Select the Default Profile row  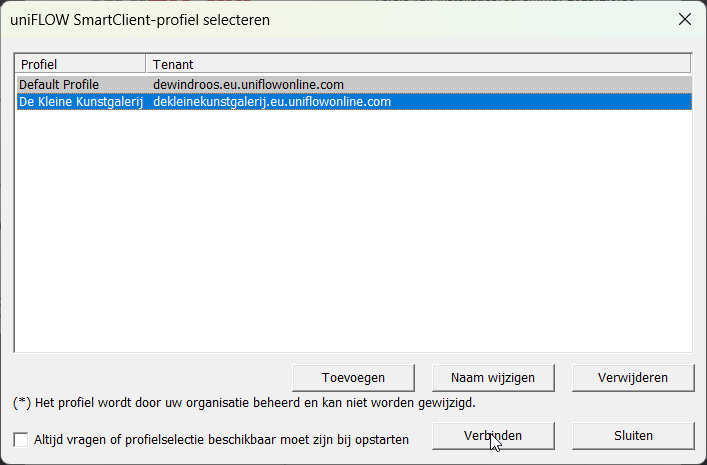click(x=59, y=85)
